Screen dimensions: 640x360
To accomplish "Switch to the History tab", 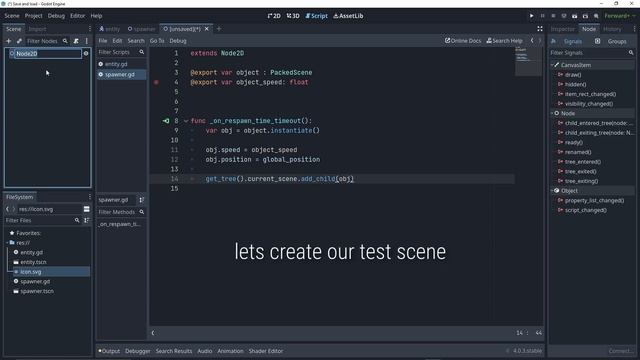I will coord(612,29).
